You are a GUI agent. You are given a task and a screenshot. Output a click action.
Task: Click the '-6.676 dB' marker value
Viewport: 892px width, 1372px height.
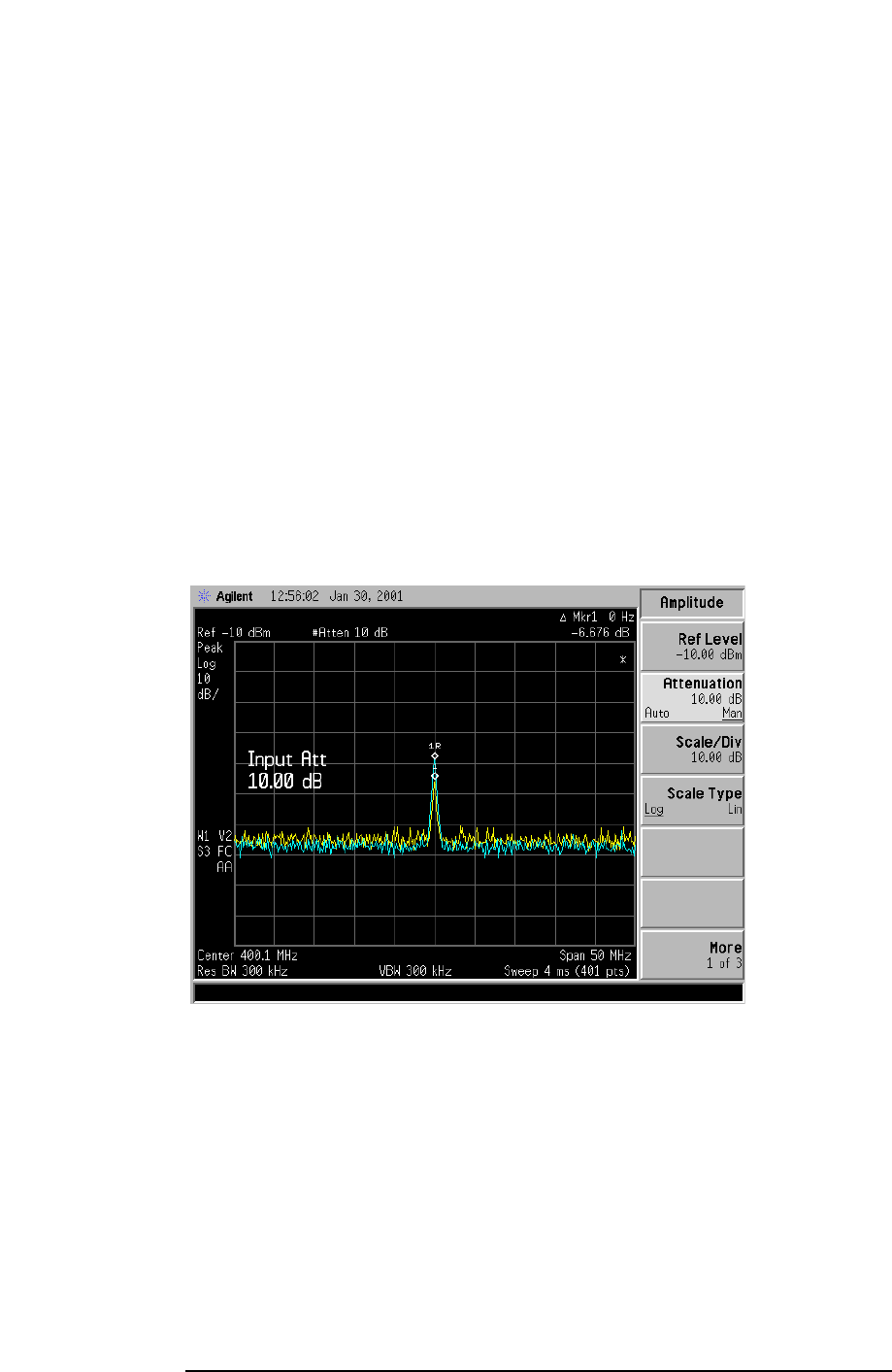click(600, 632)
